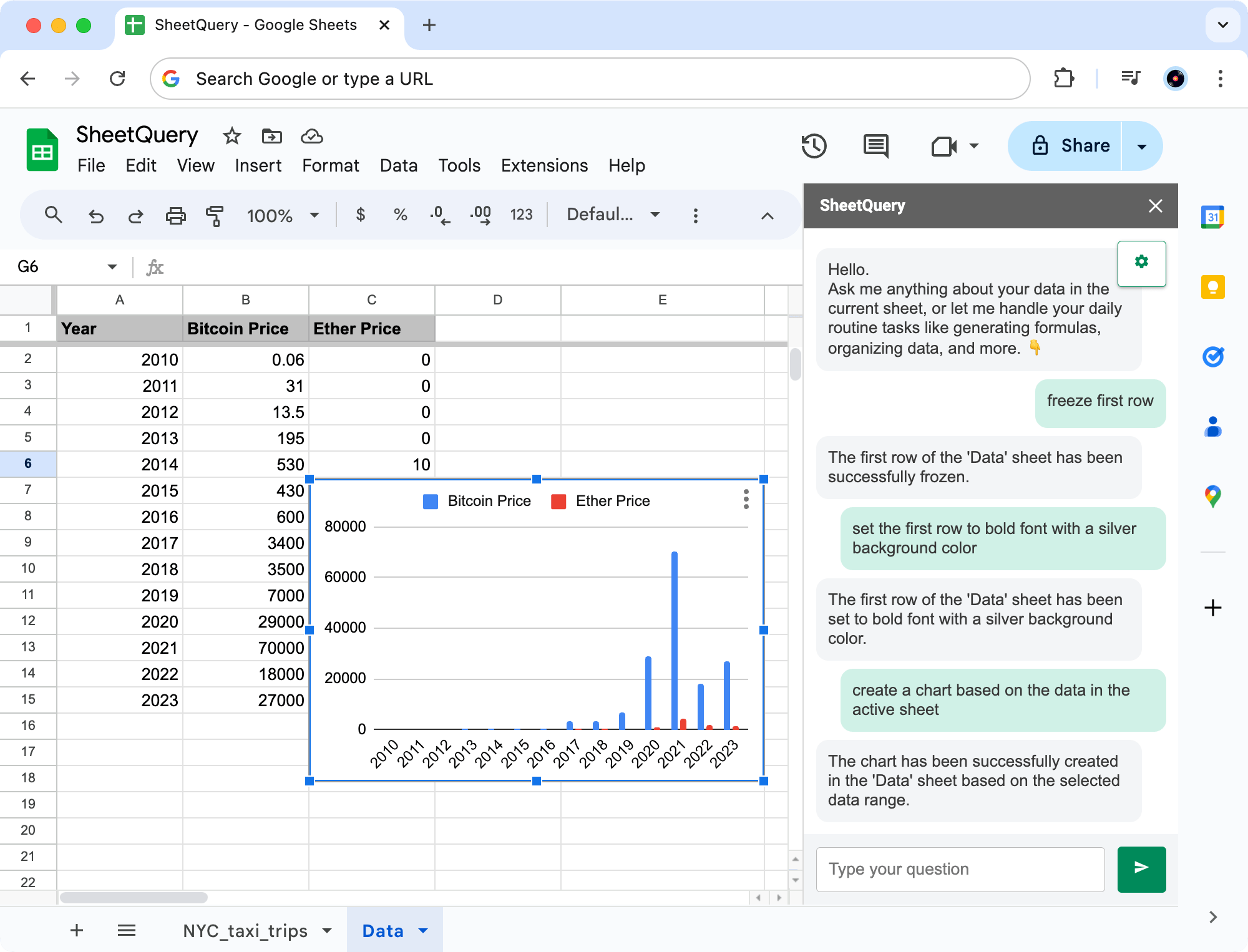The height and width of the screenshot is (952, 1248).
Task: Open the Extensions menu
Action: [544, 165]
